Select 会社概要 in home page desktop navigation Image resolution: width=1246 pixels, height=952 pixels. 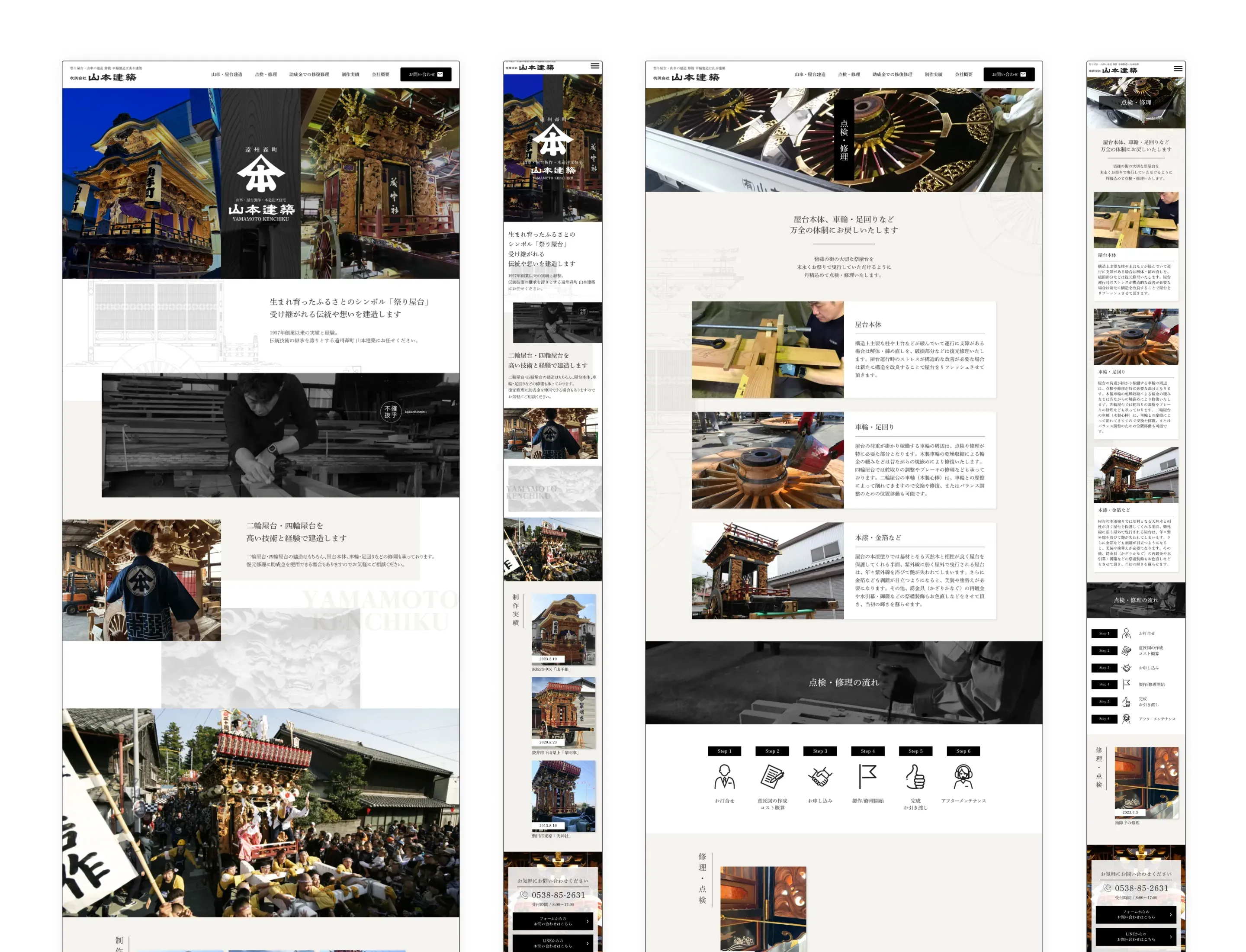point(380,74)
